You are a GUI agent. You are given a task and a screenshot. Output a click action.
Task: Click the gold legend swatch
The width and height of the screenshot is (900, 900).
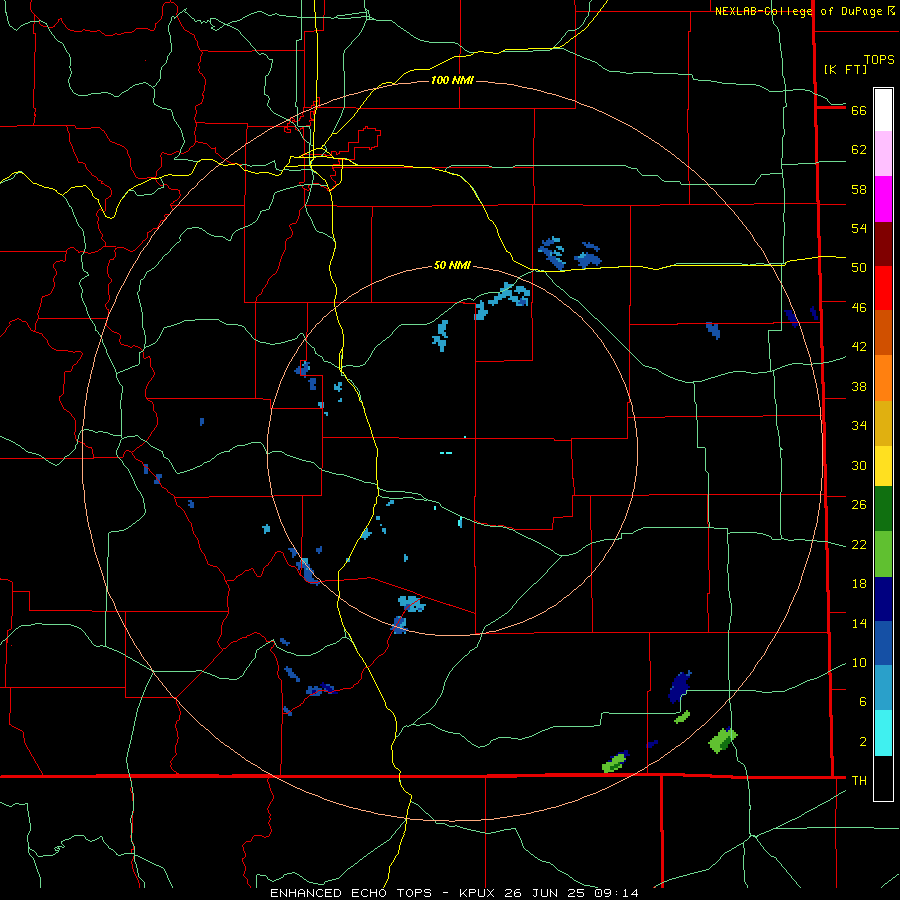click(x=883, y=423)
